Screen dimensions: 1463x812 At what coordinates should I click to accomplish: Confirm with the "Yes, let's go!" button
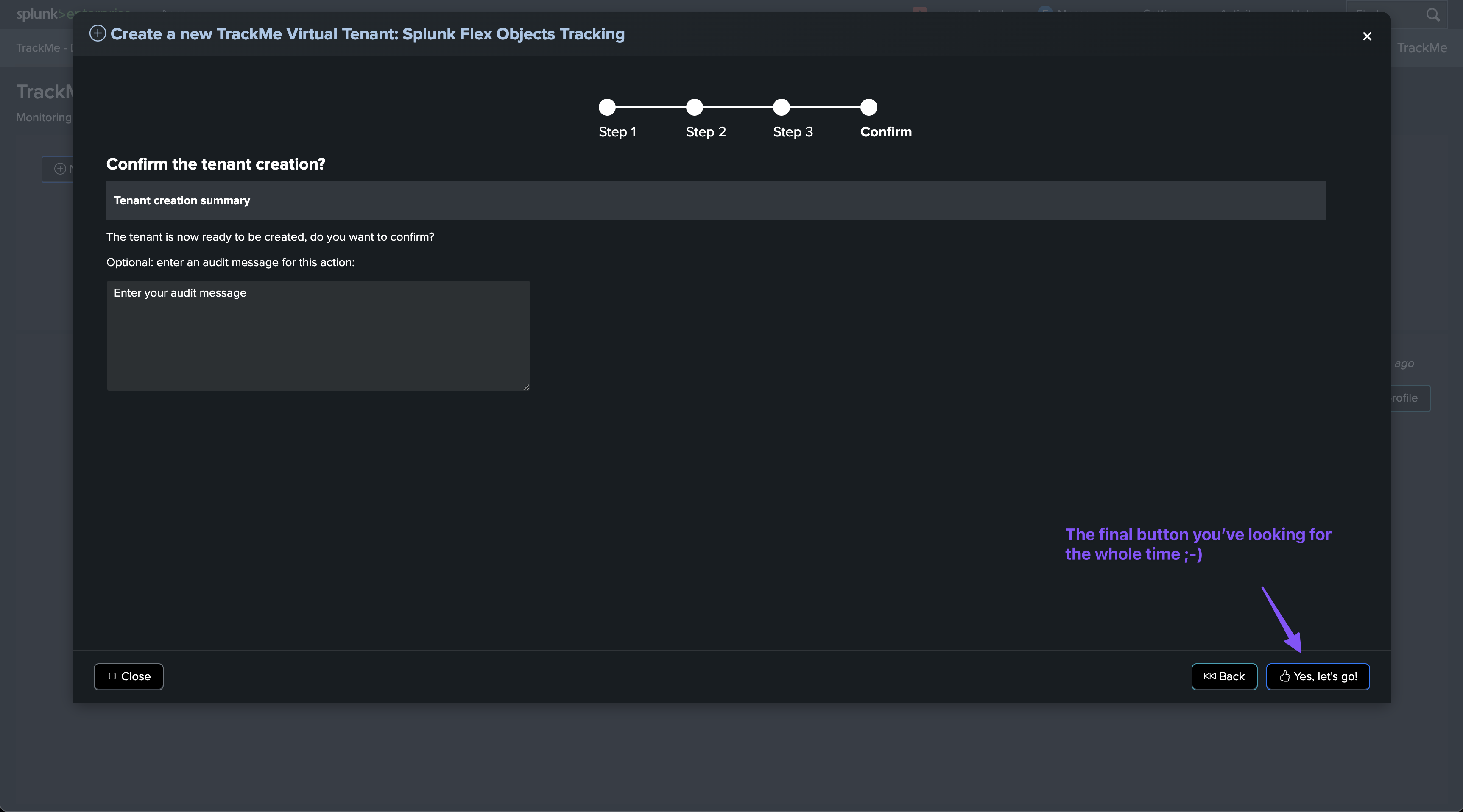tap(1318, 676)
